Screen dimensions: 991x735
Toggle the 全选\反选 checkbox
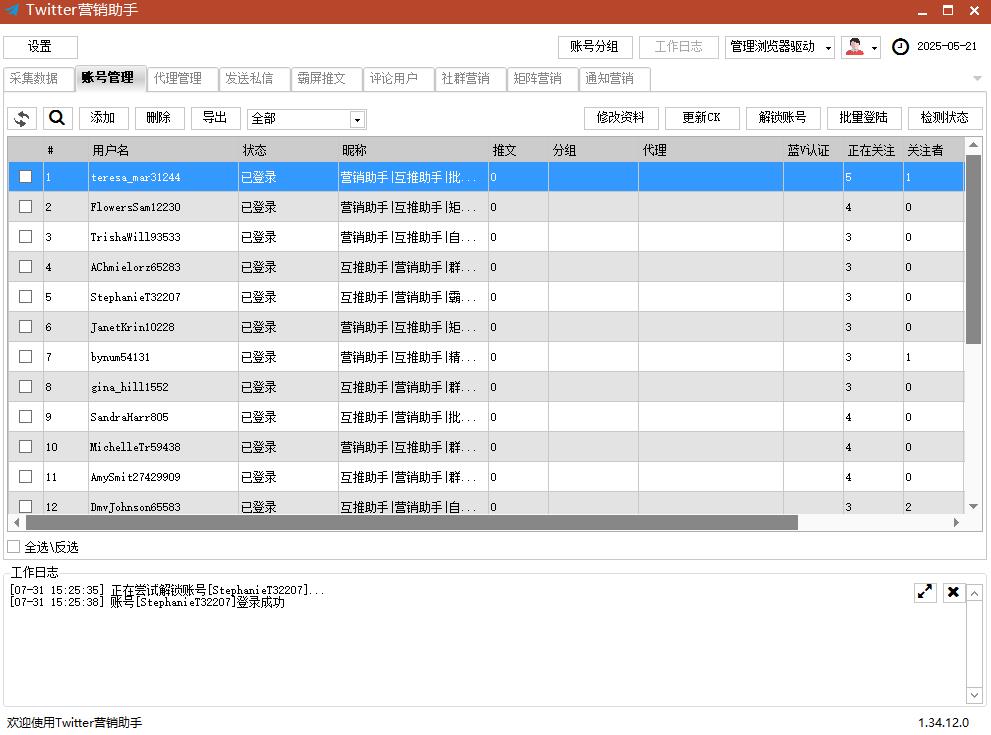[x=14, y=547]
